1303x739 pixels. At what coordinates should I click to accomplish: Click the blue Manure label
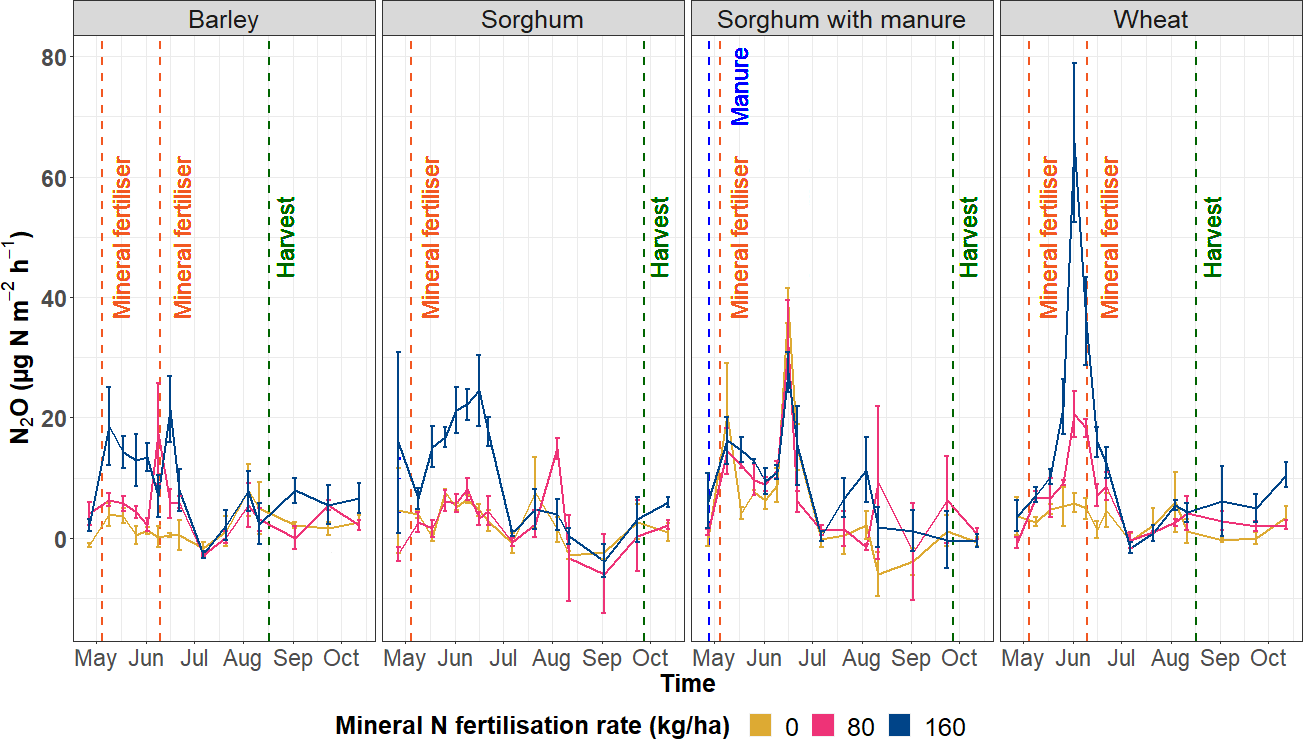pos(740,87)
